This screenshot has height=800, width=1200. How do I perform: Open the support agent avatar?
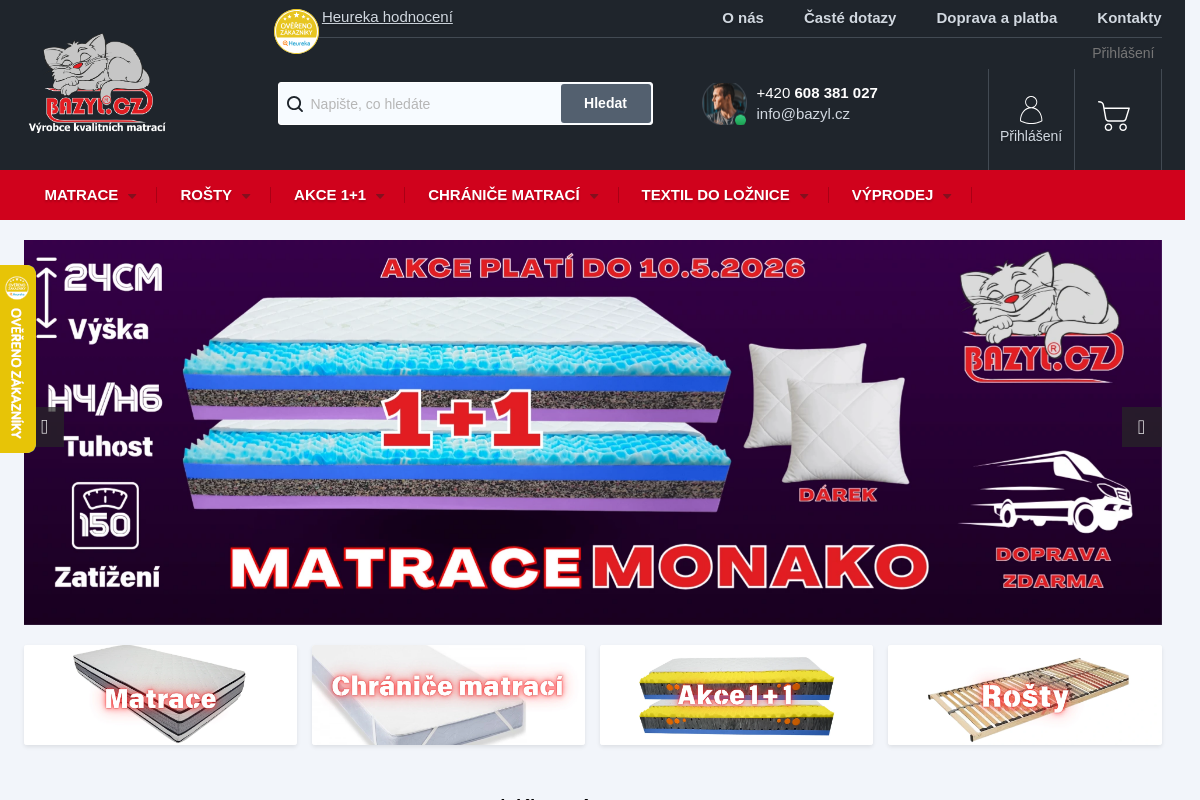724,103
